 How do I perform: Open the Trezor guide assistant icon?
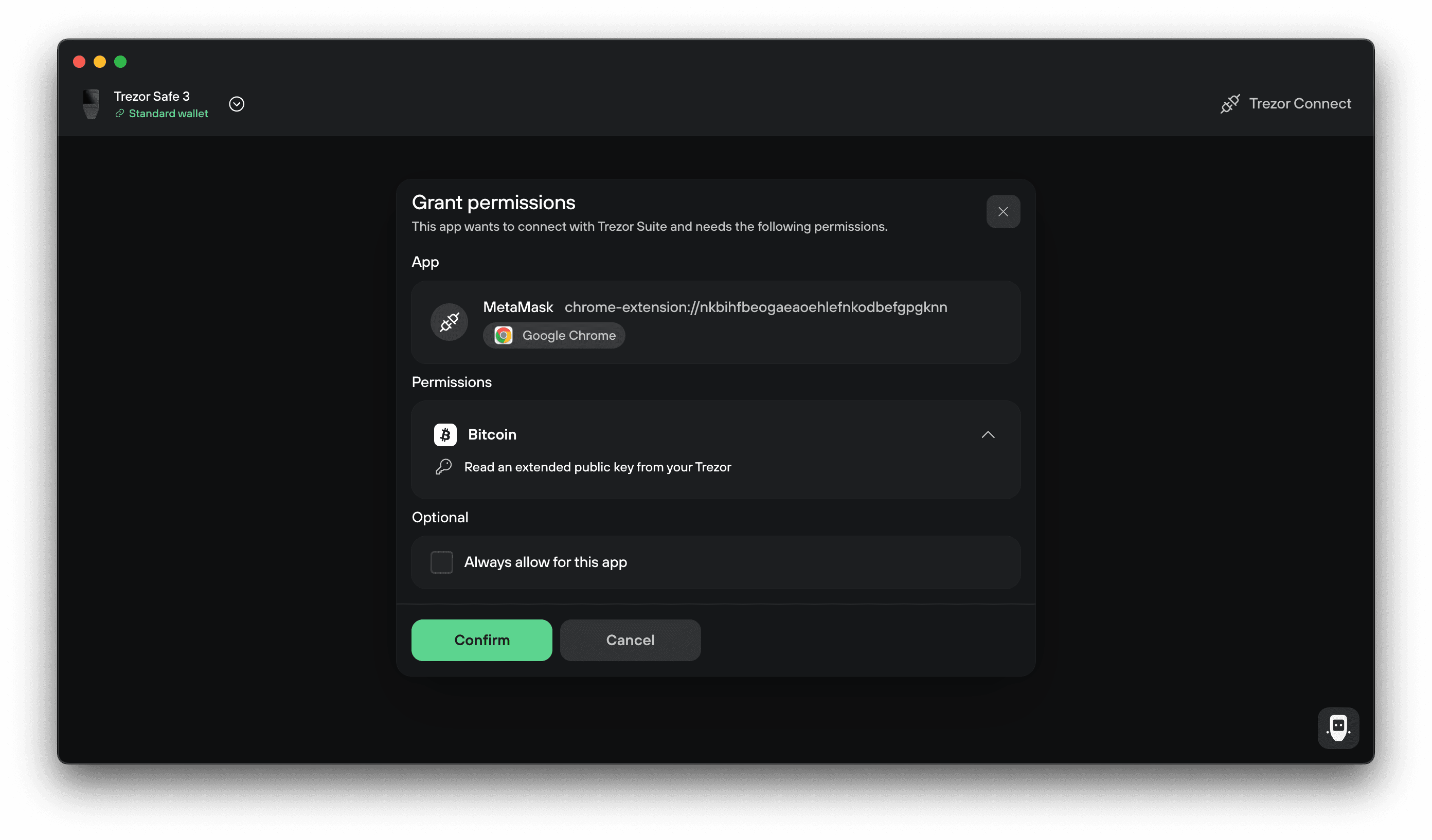(1338, 727)
